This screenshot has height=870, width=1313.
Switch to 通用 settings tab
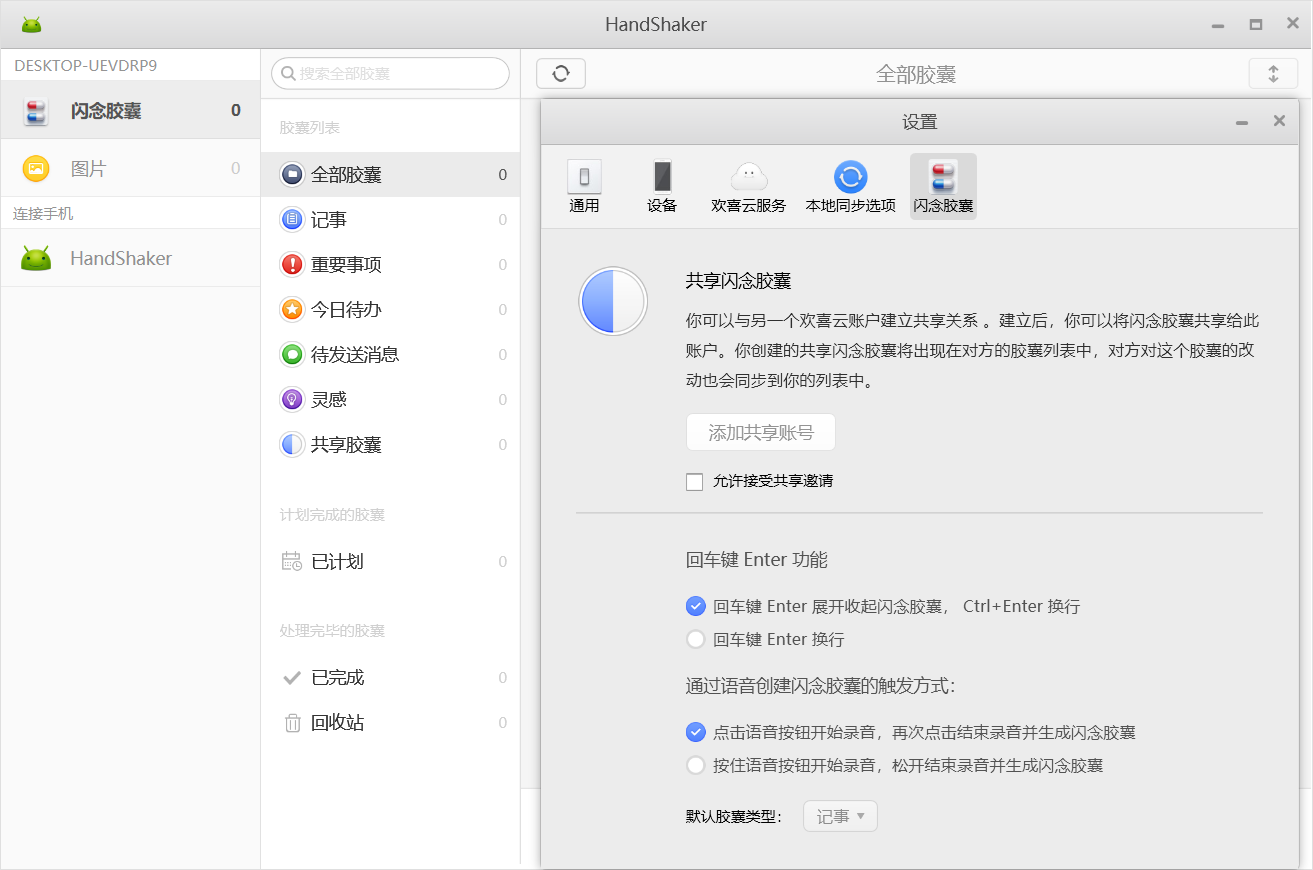(x=584, y=187)
